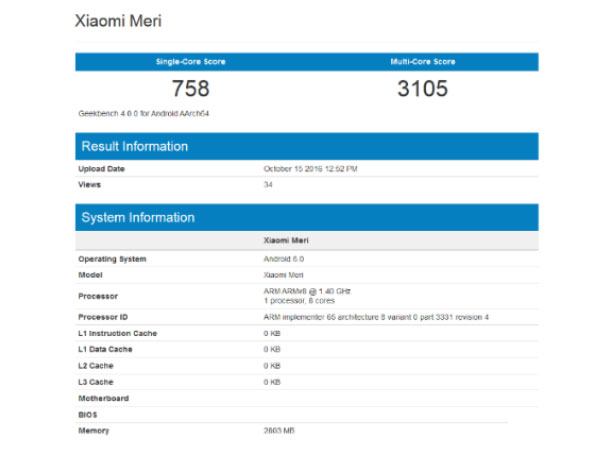Click the Operating System label
600x450 pixels.
coord(112,259)
